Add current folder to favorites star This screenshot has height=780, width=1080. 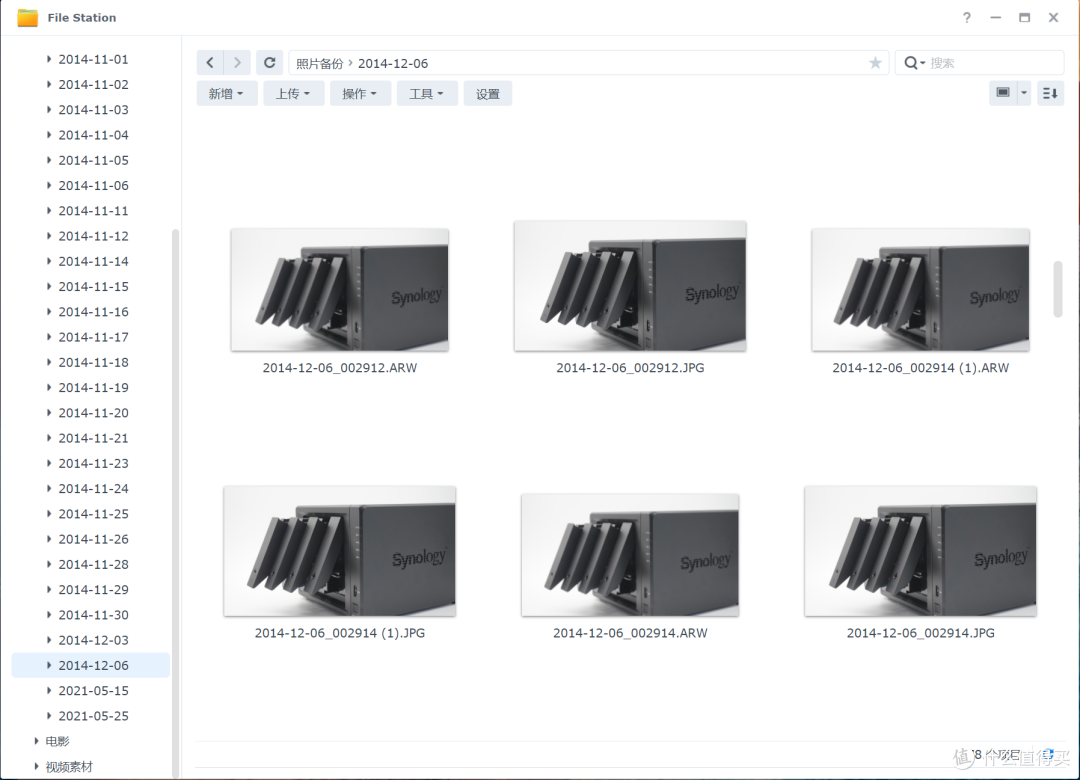[875, 63]
